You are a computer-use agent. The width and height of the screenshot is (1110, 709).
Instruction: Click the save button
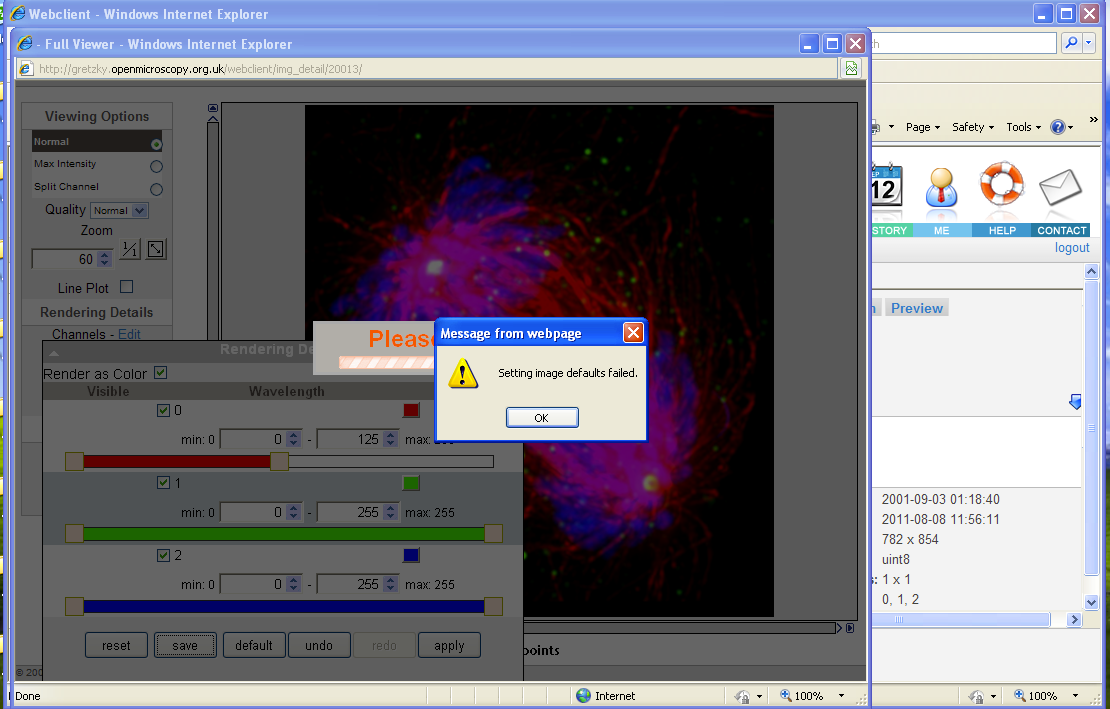click(185, 645)
